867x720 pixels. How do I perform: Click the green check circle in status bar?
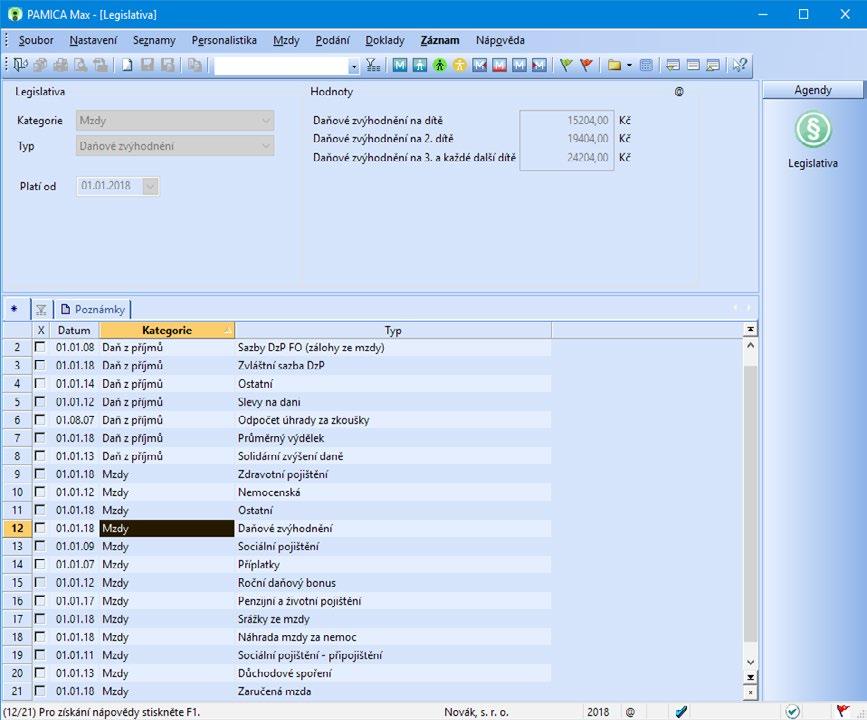point(792,711)
